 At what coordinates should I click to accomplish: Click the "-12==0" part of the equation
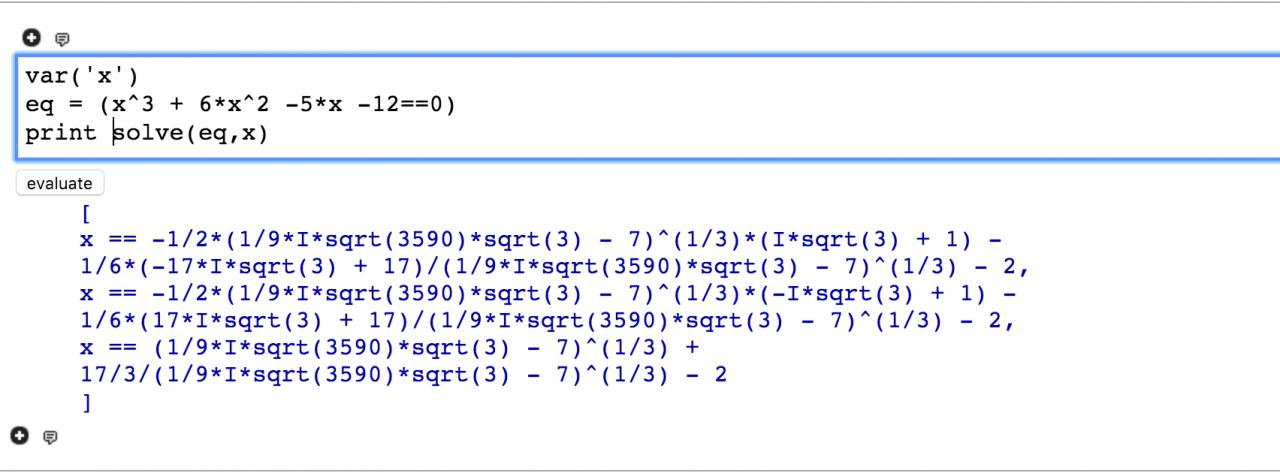[398, 104]
